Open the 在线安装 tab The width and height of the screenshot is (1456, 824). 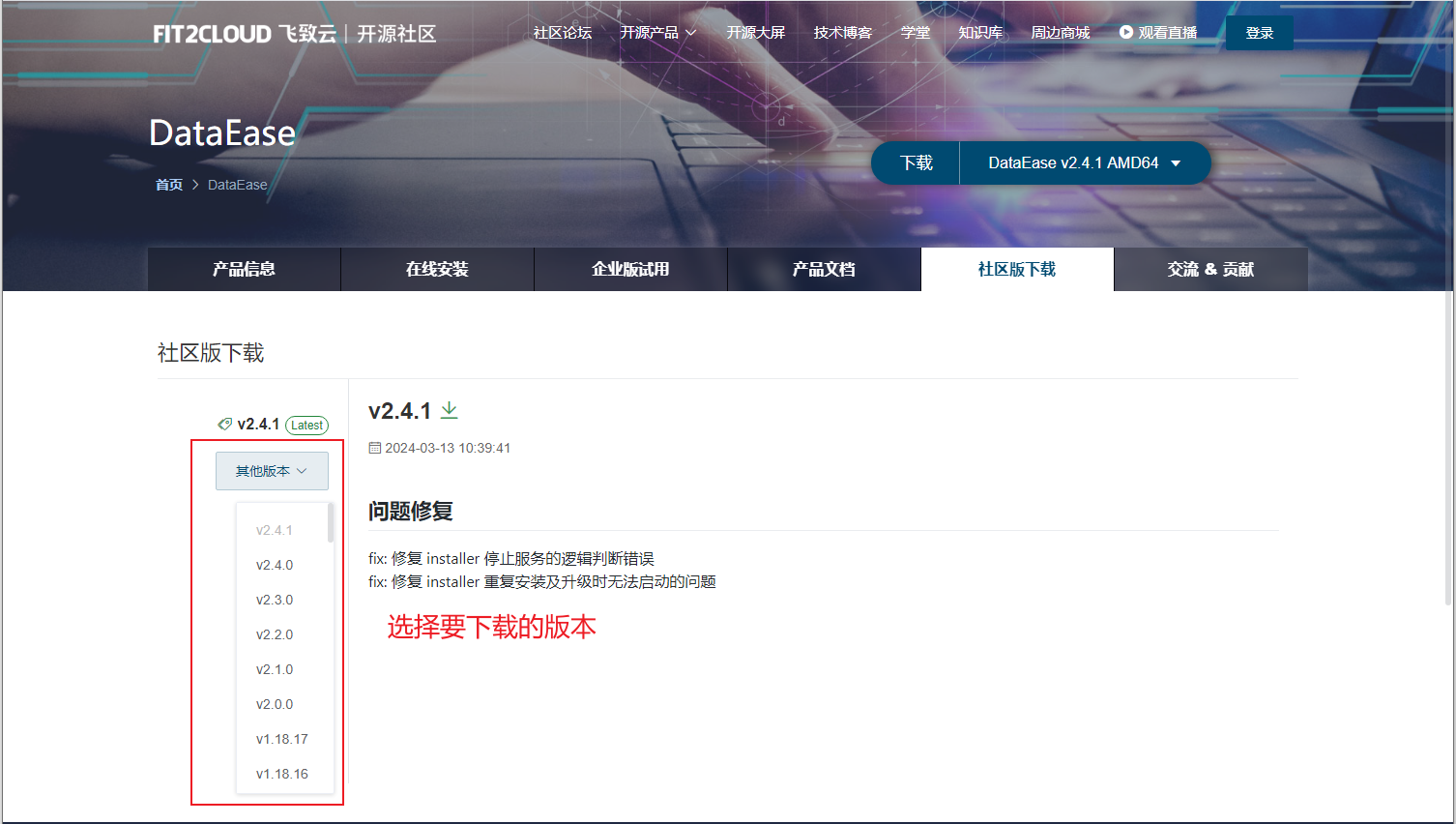click(437, 269)
